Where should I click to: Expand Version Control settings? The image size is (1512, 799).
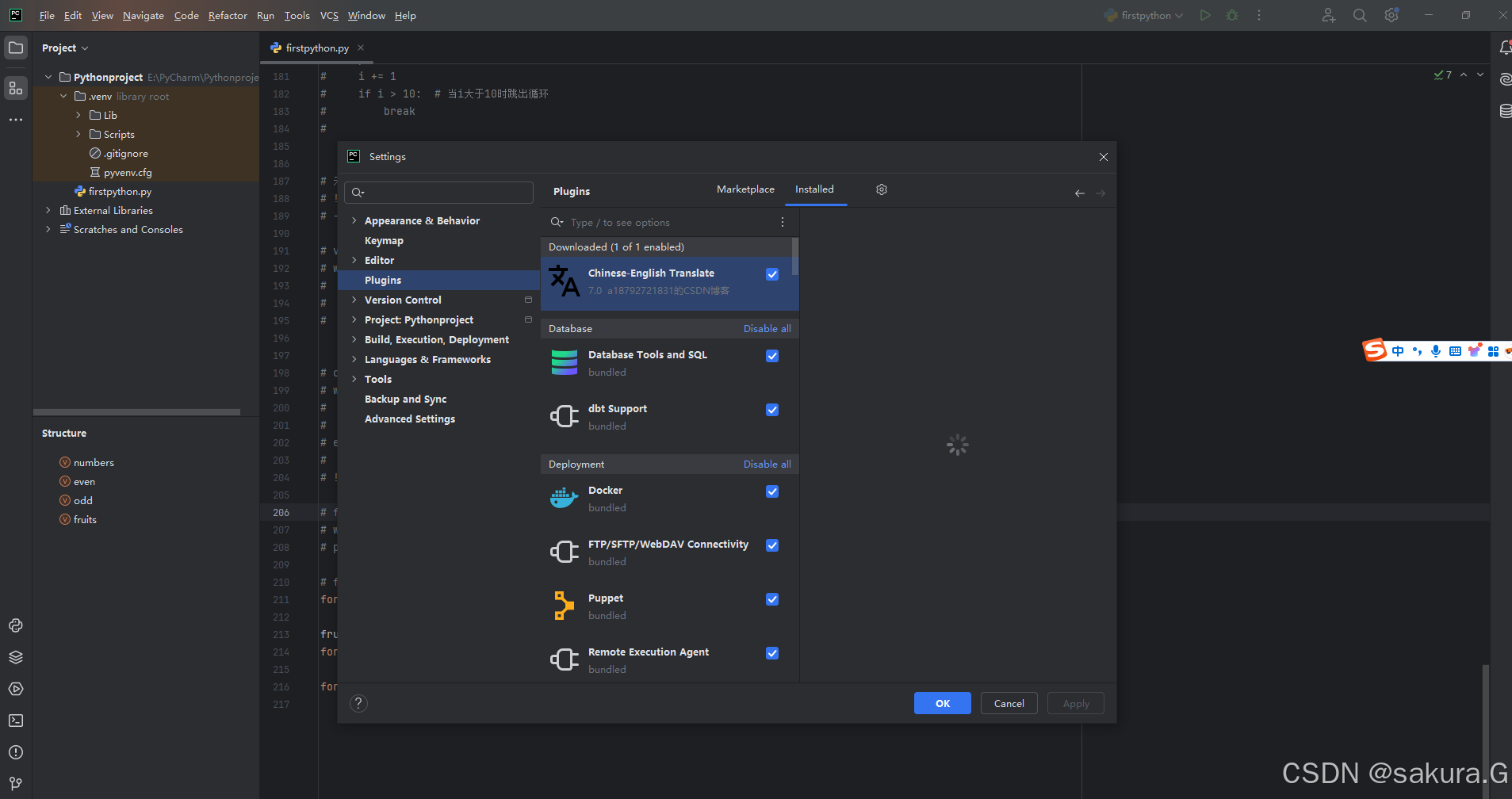(354, 300)
